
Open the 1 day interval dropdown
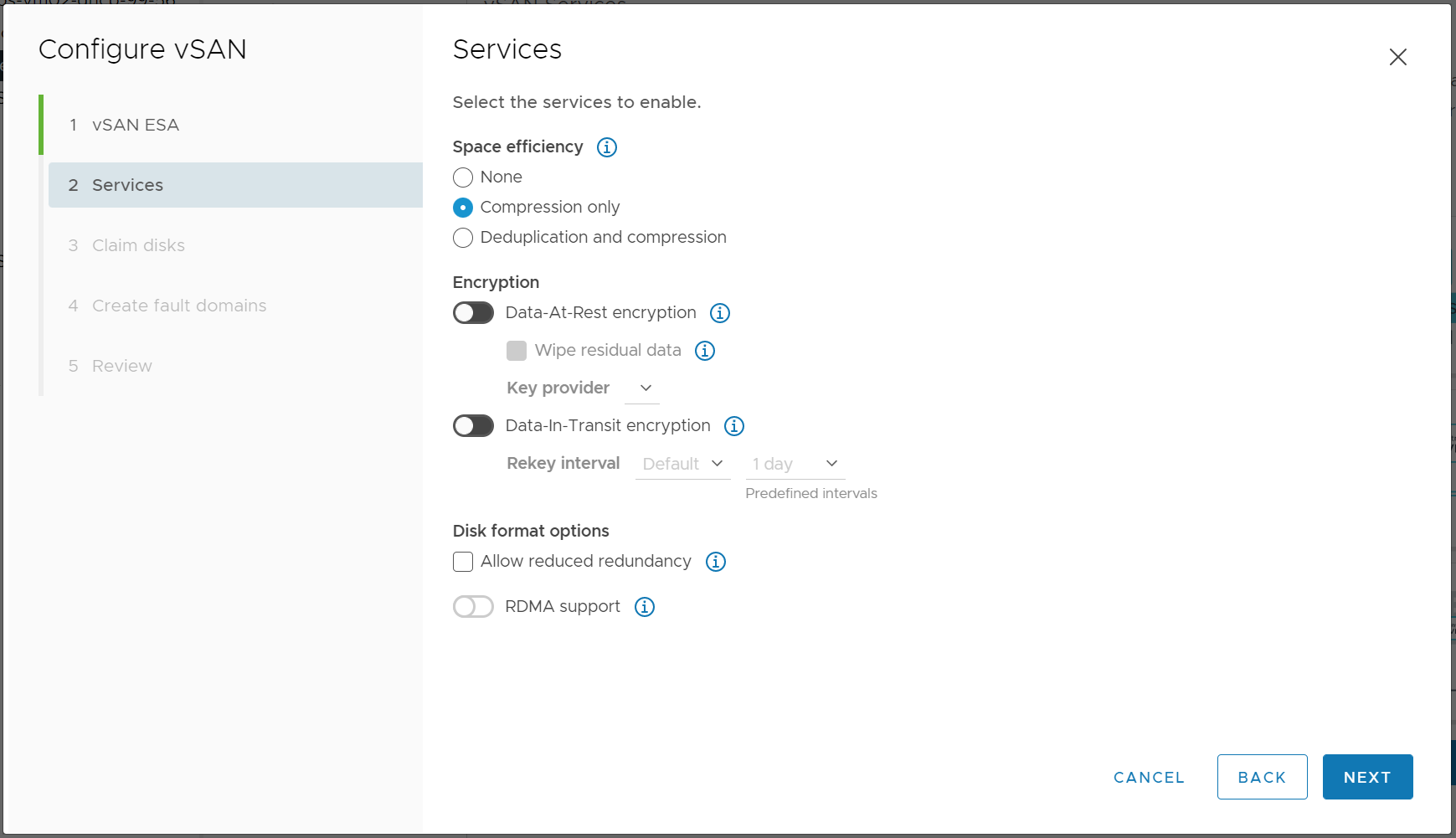795,464
